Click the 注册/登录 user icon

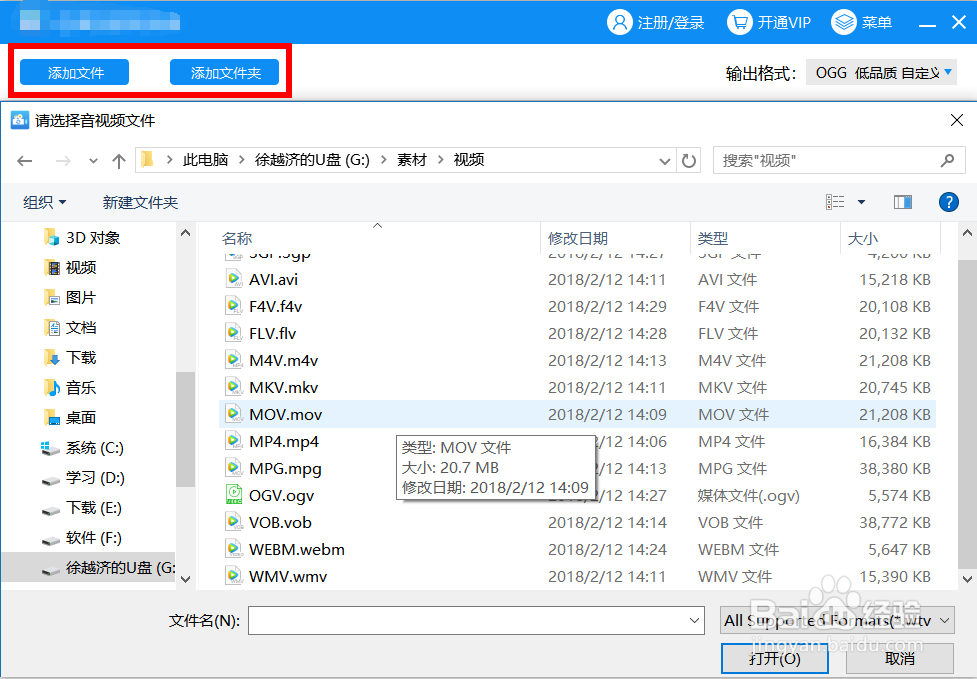(619, 22)
